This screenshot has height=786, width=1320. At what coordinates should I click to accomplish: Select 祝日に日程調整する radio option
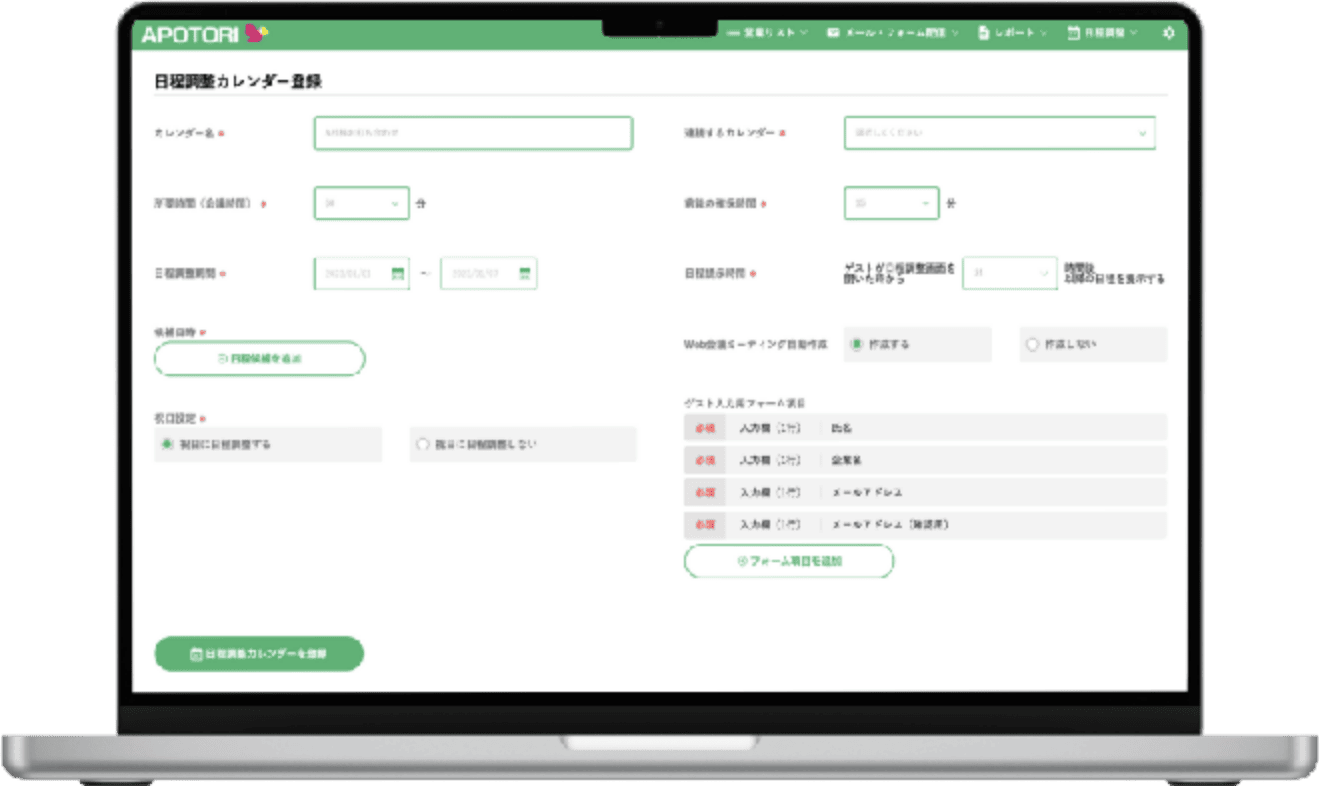click(x=167, y=443)
